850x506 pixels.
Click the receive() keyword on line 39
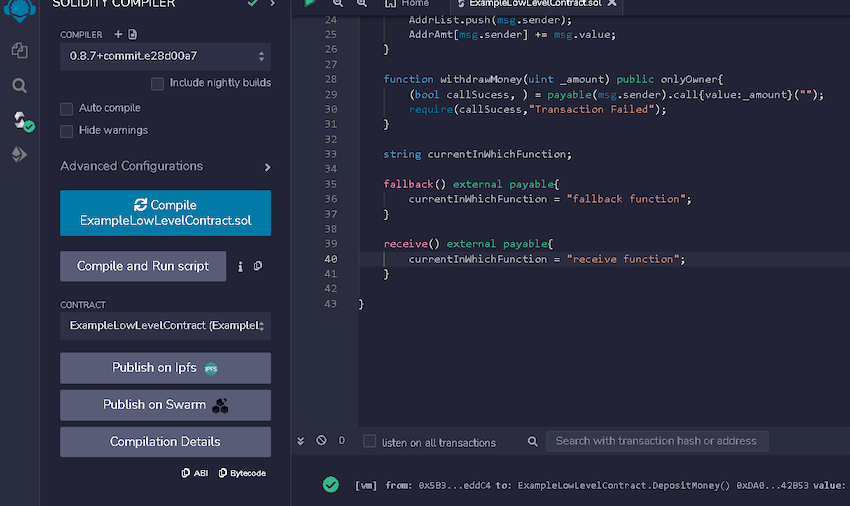click(x=411, y=244)
